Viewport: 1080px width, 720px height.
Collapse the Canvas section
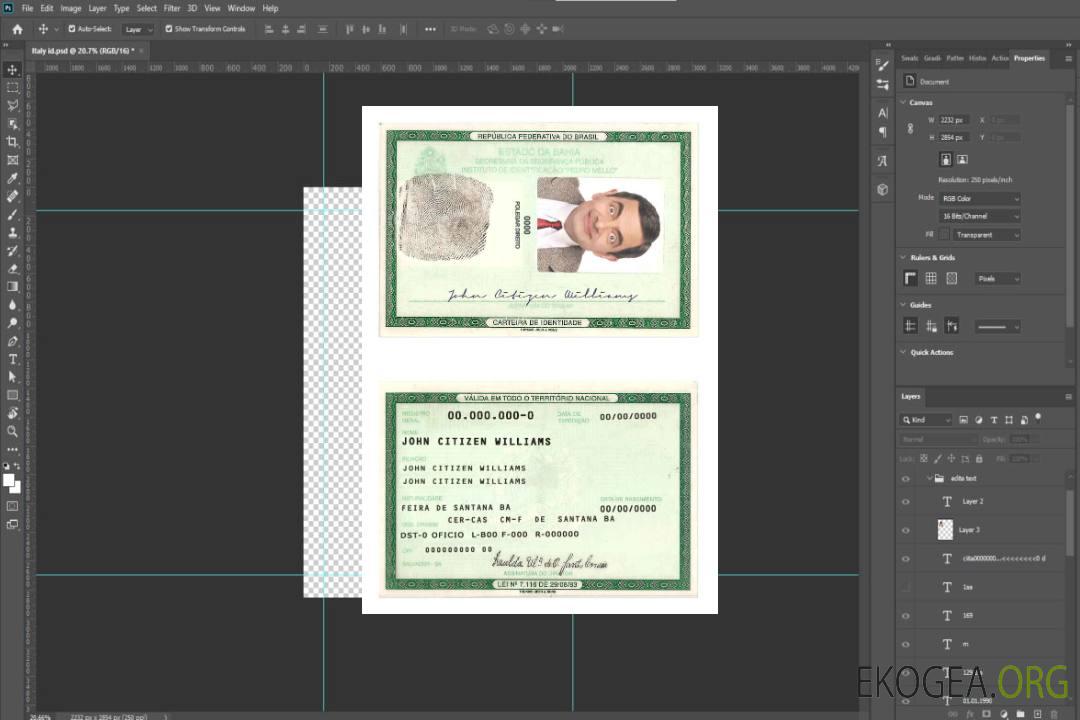[x=903, y=102]
